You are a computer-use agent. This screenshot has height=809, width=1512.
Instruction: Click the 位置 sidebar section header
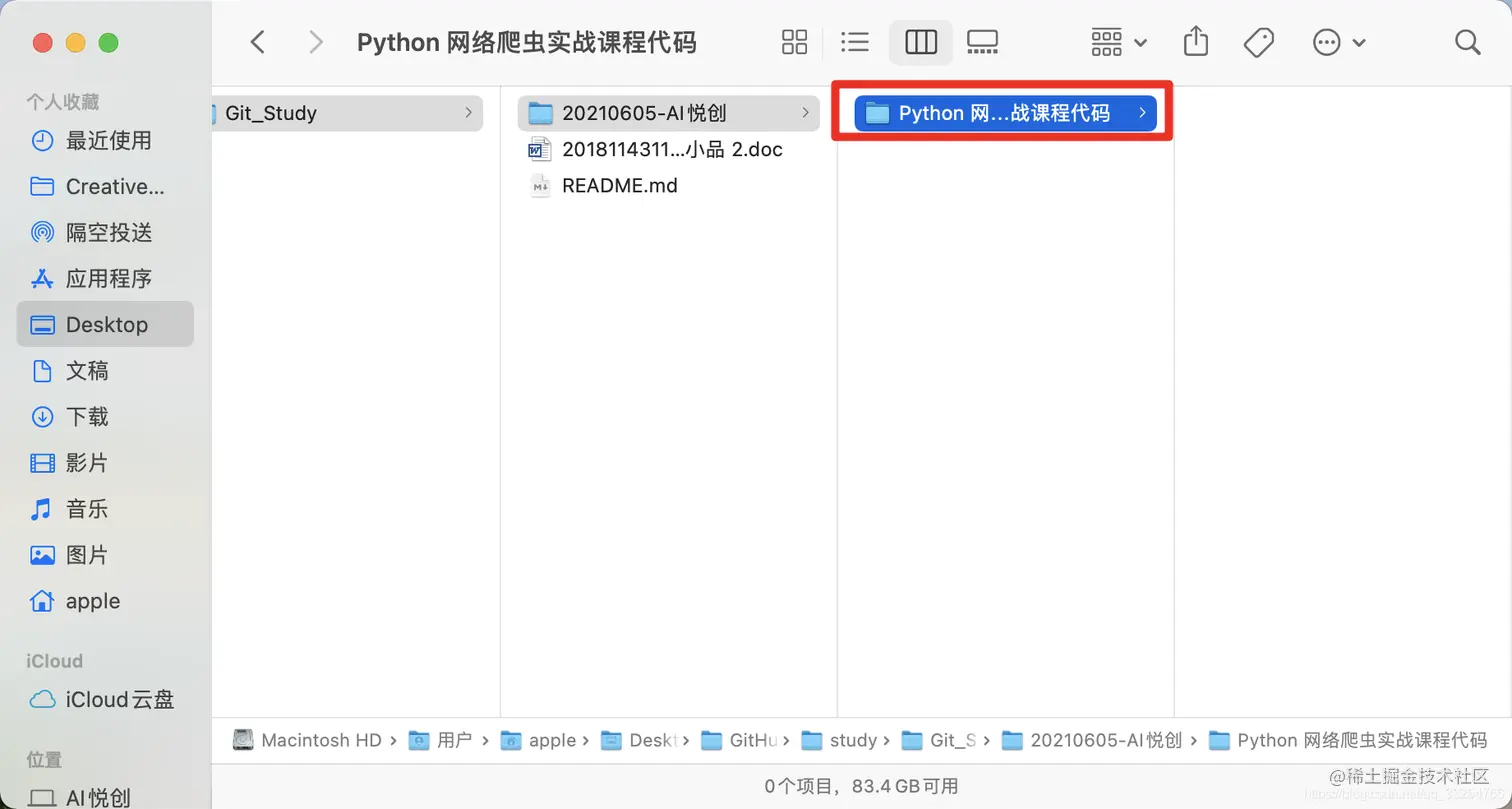[x=44, y=759]
